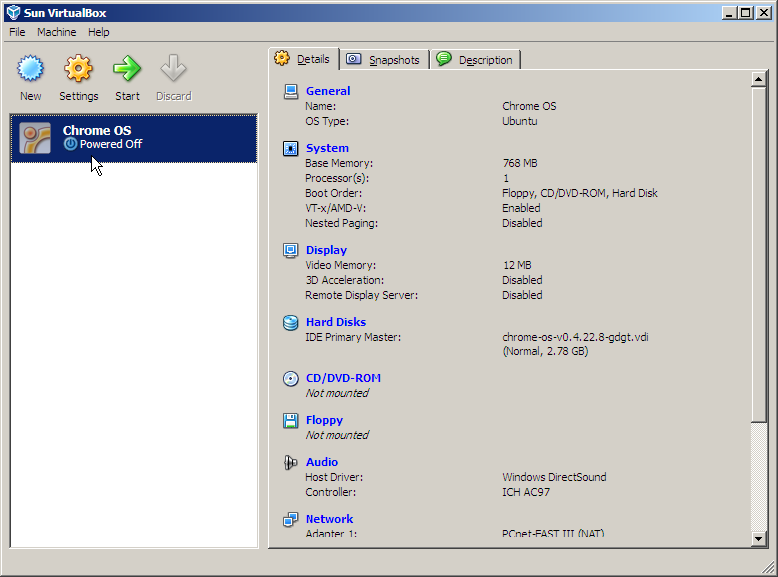This screenshot has height=577, width=778.
Task: Open the Help menu
Action: [x=98, y=32]
